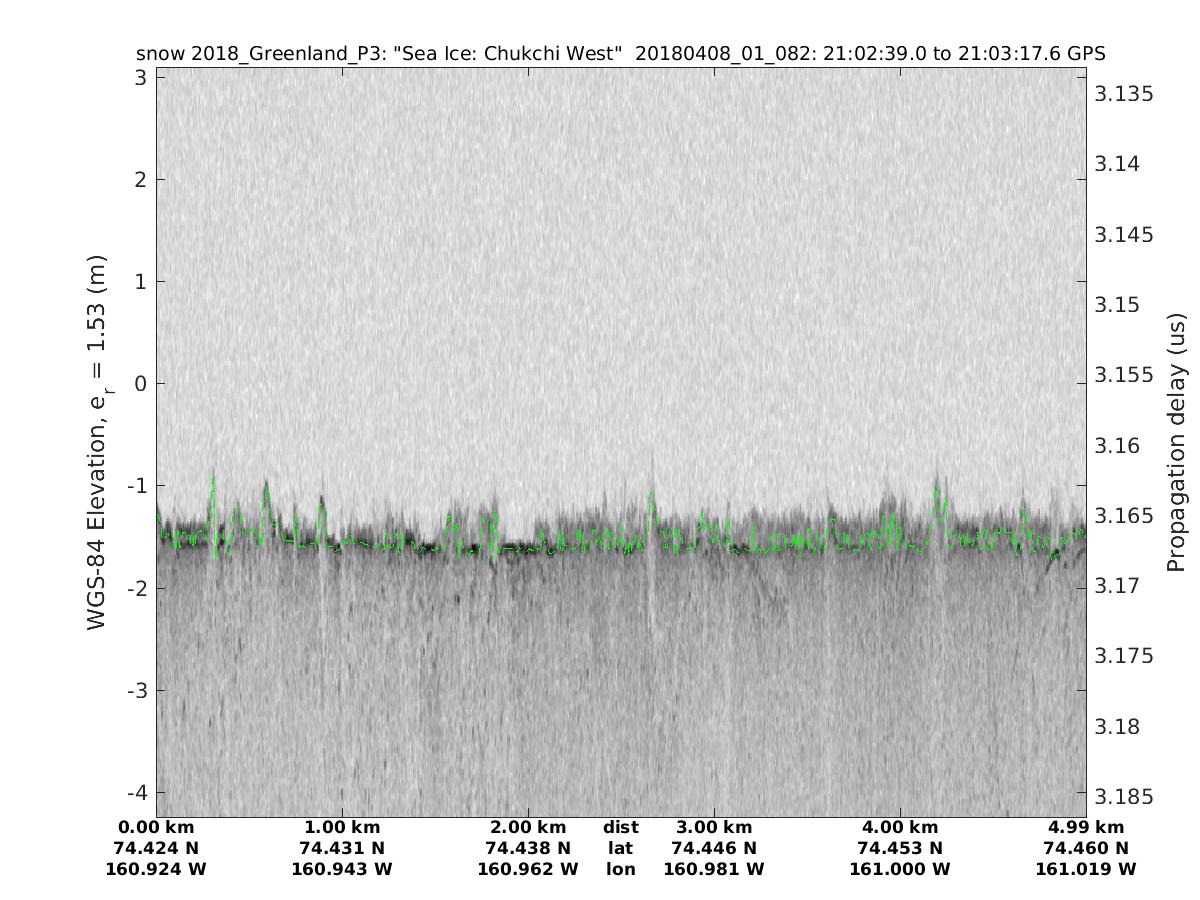Click the 160.962 W longitude label
Viewport: 1200px width, 900px height.
click(528, 869)
